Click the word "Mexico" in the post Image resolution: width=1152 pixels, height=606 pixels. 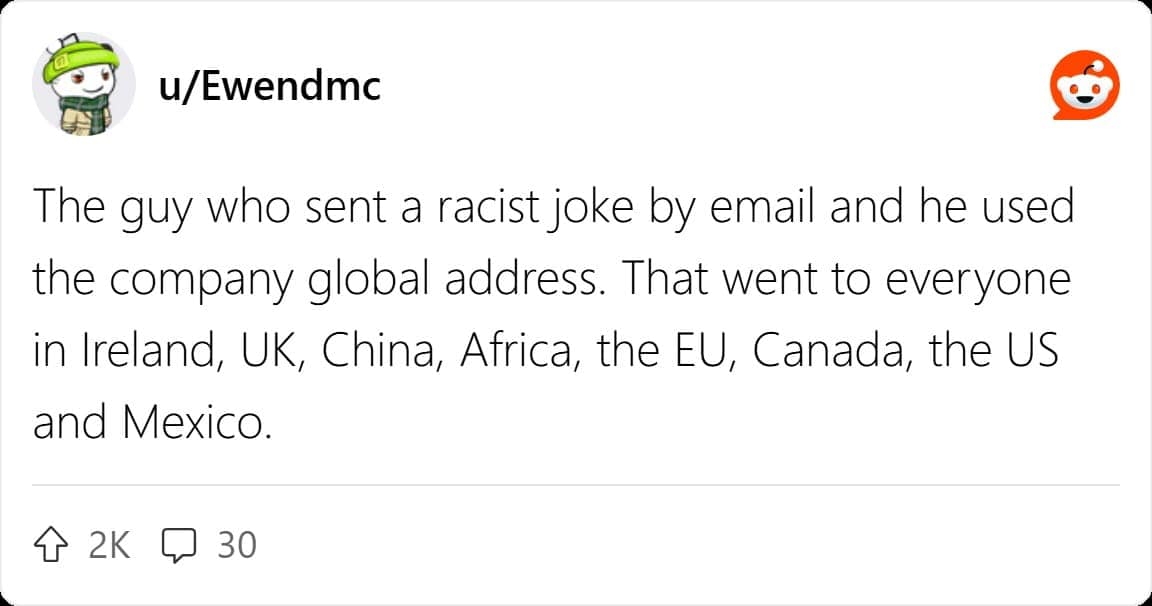[x=195, y=423]
